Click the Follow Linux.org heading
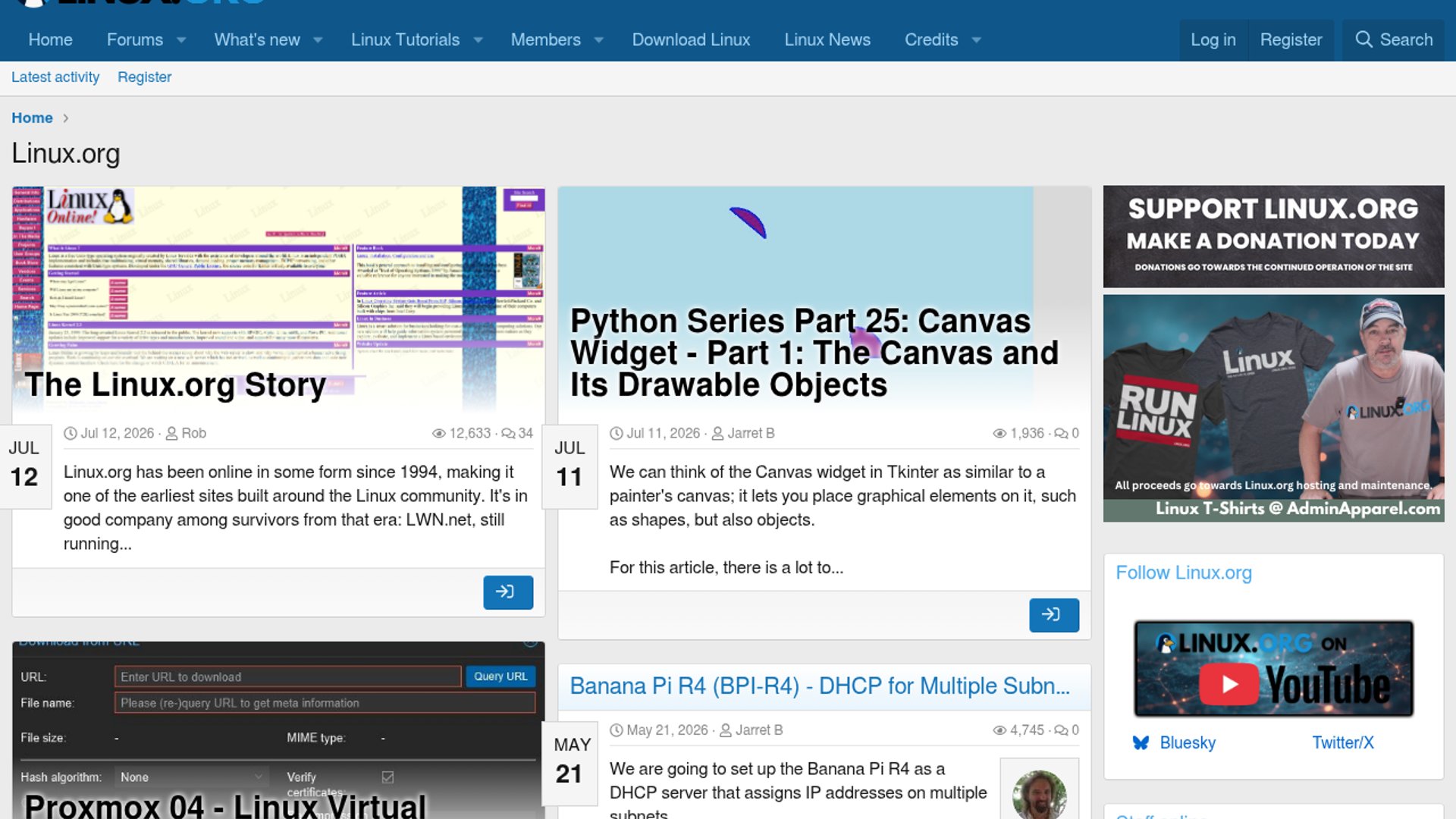1456x819 pixels. coord(1183,573)
